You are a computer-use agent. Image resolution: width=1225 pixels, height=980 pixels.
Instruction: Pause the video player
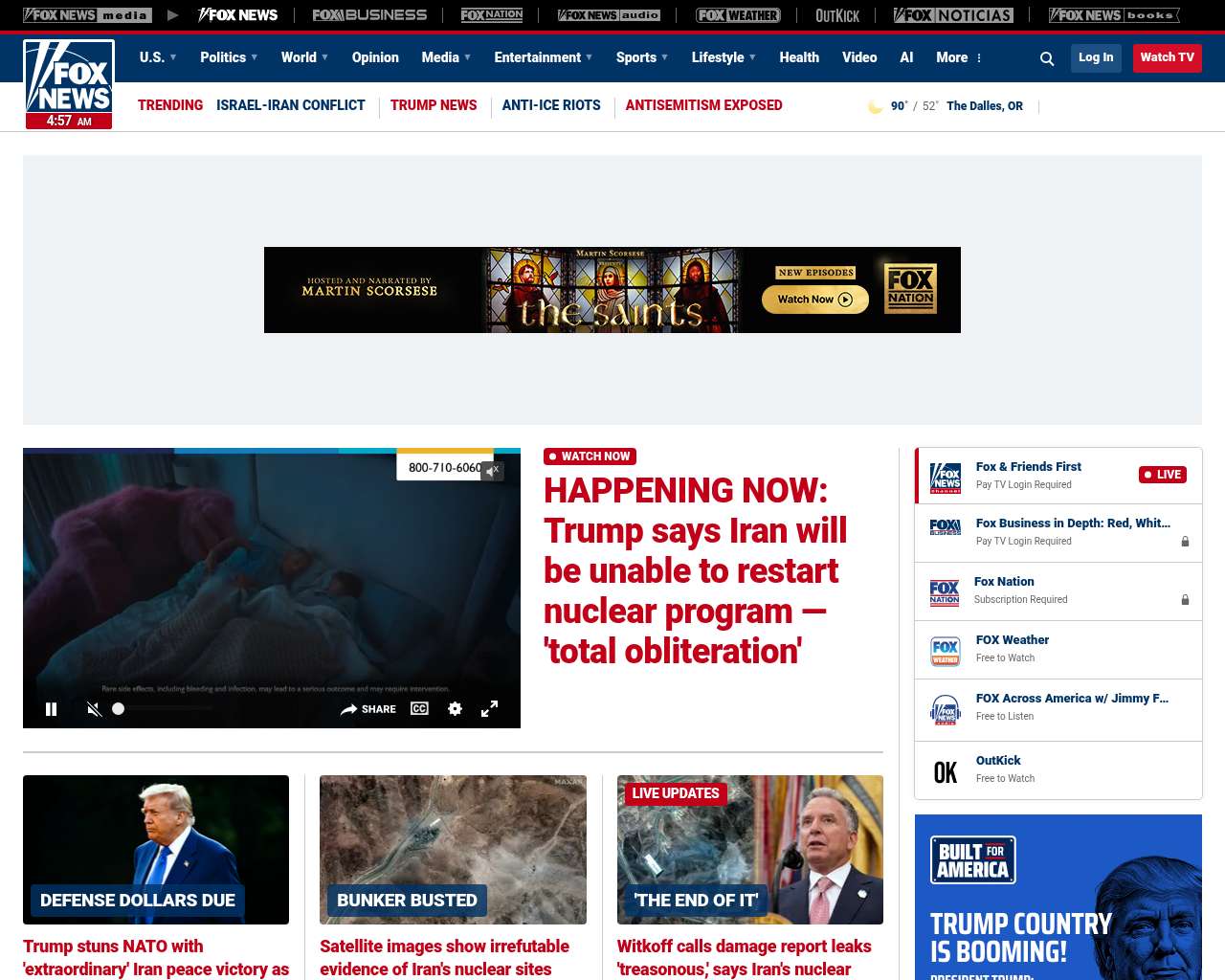pyautogui.click(x=52, y=709)
